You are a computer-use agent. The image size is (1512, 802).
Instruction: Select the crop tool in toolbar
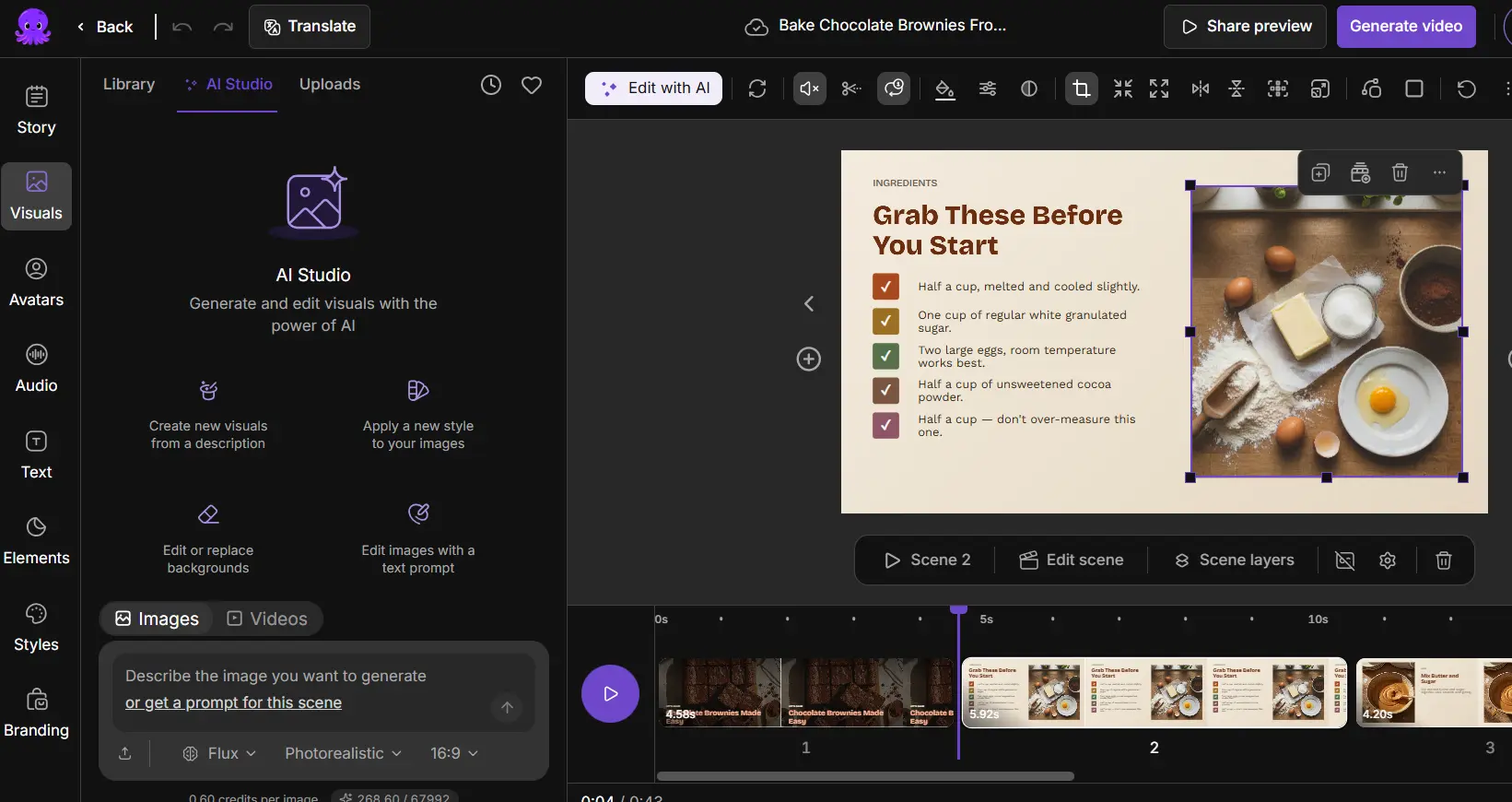point(1082,88)
